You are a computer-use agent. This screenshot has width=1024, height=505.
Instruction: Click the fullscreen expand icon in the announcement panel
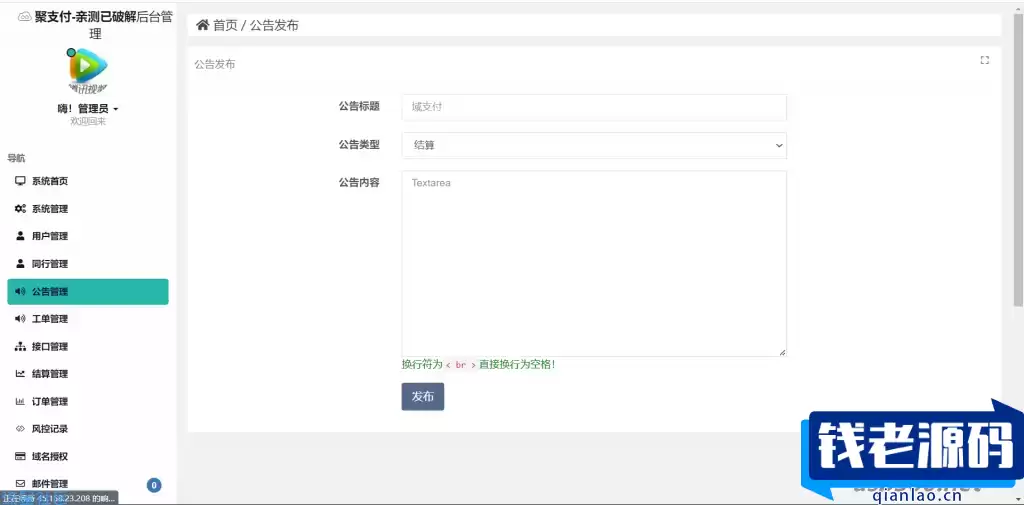(x=985, y=60)
